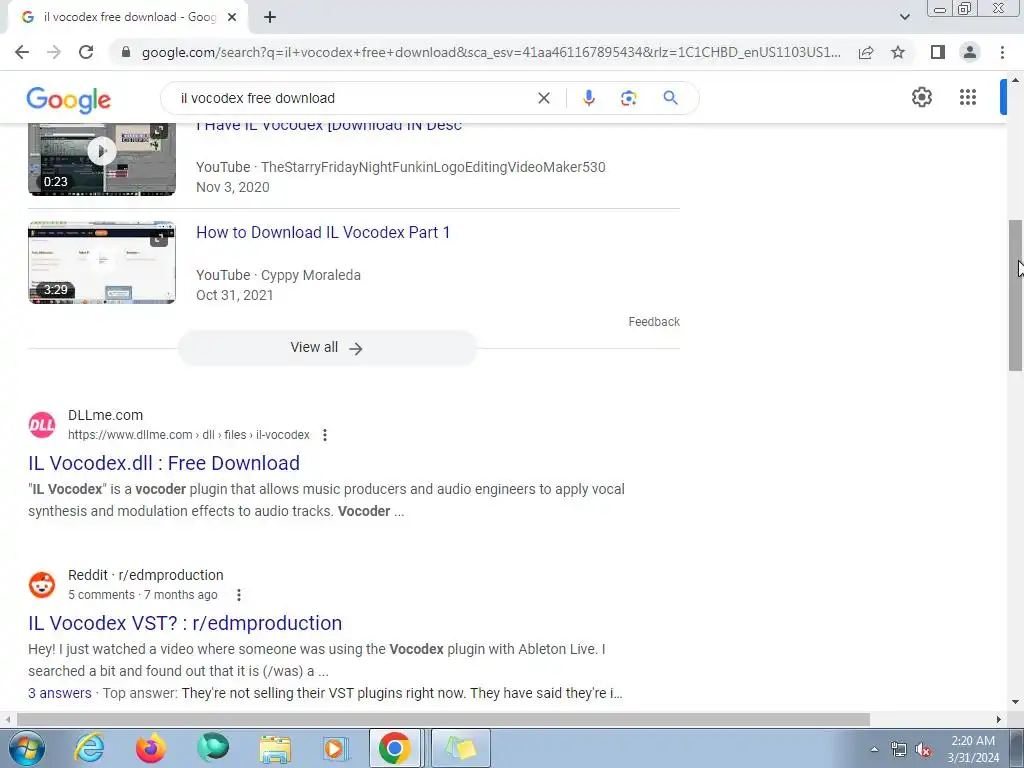This screenshot has width=1024, height=768.
Task: Click the address bar URL
Action: (491, 52)
